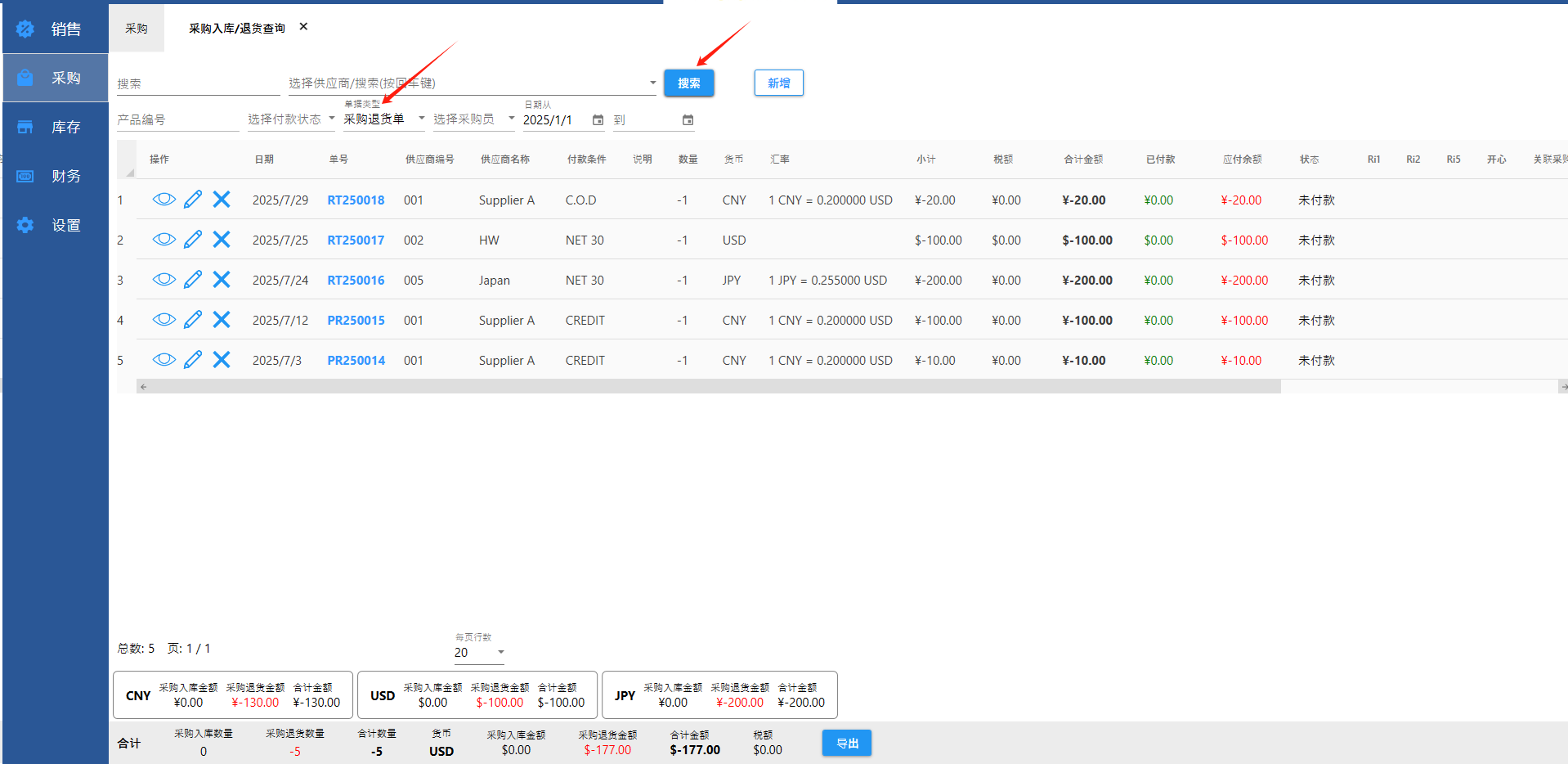Close the 采购入库/退货查询 tab
This screenshot has width=1568, height=764.
point(303,27)
